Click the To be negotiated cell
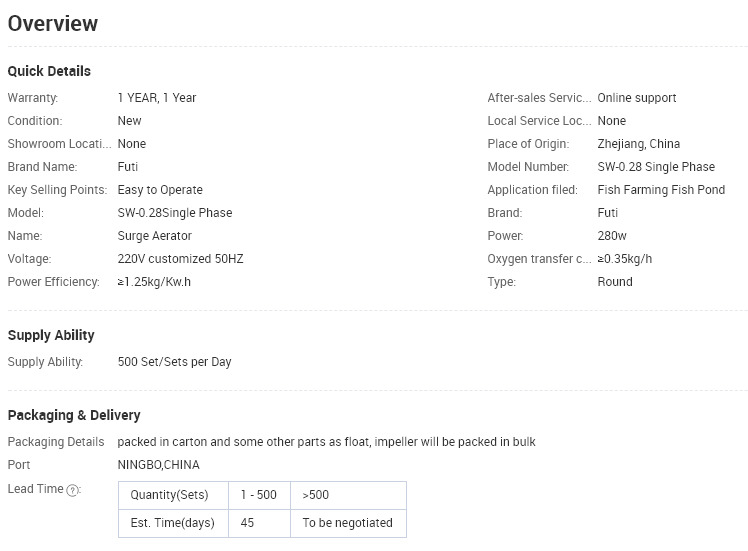Screen dimensions: 748x551 point(348,523)
